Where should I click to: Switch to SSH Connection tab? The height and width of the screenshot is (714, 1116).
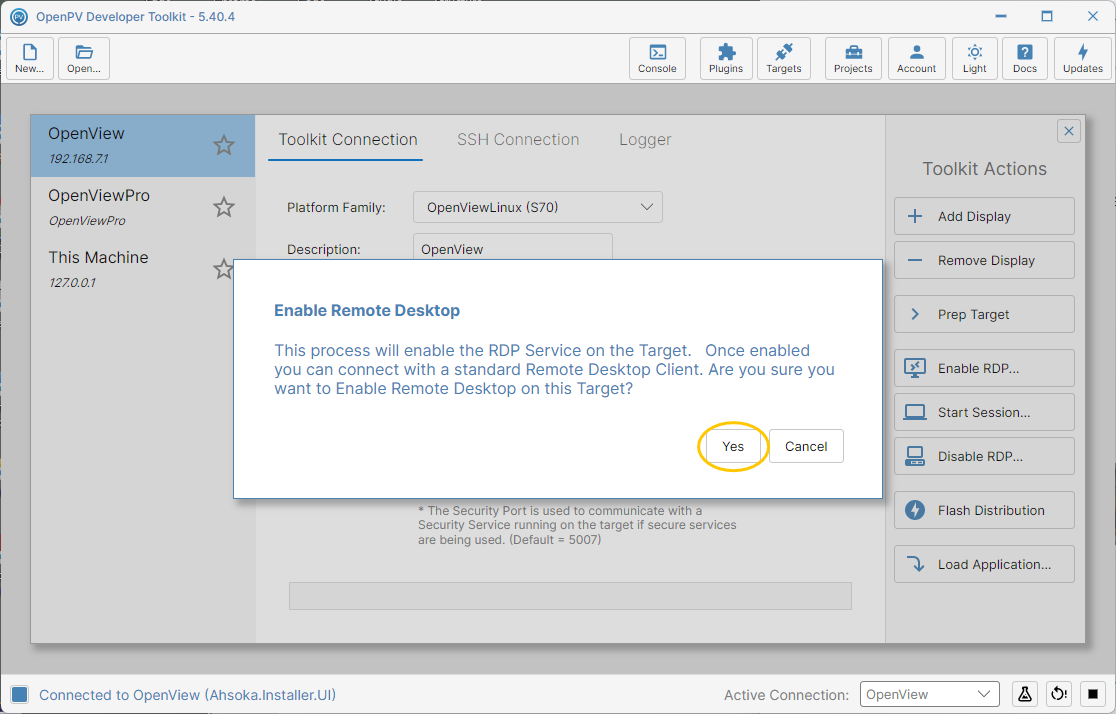coord(518,140)
